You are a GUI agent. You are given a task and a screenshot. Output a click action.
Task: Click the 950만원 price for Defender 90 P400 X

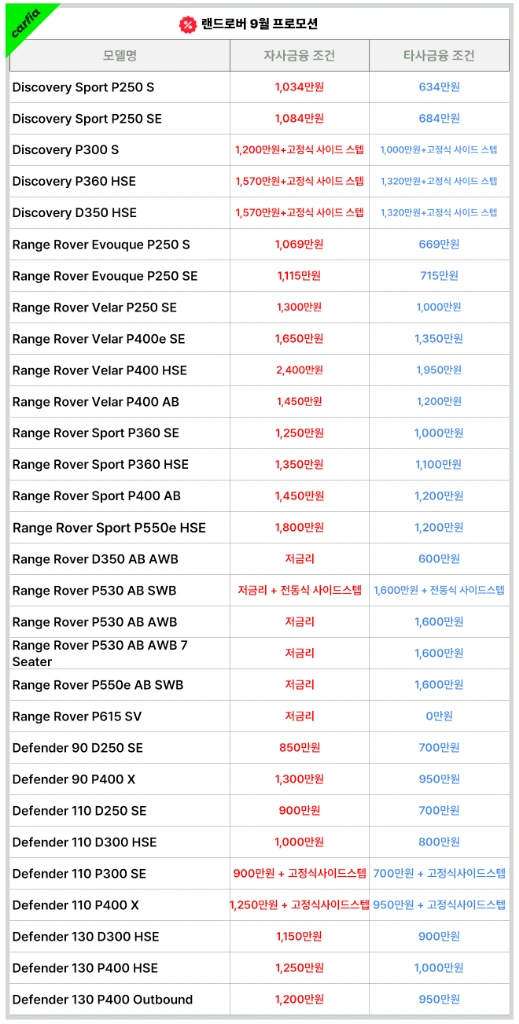coord(439,778)
